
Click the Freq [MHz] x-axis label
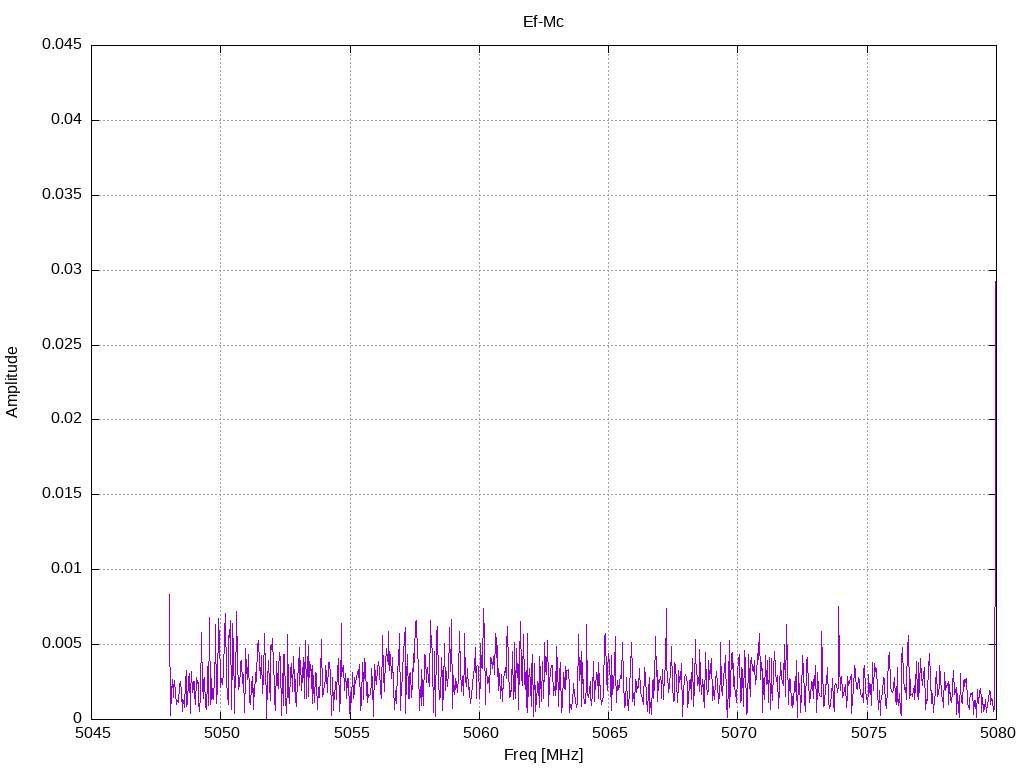click(543, 755)
